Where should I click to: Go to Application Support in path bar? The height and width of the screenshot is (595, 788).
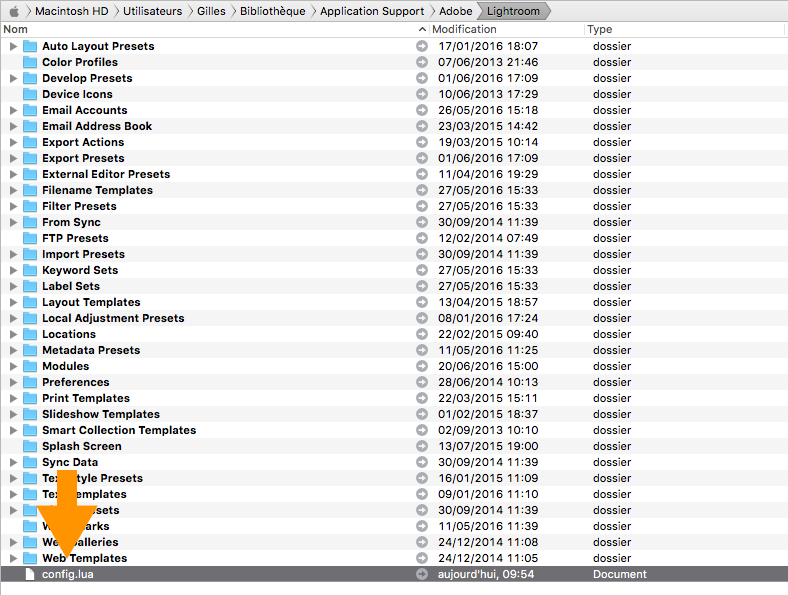[372, 11]
